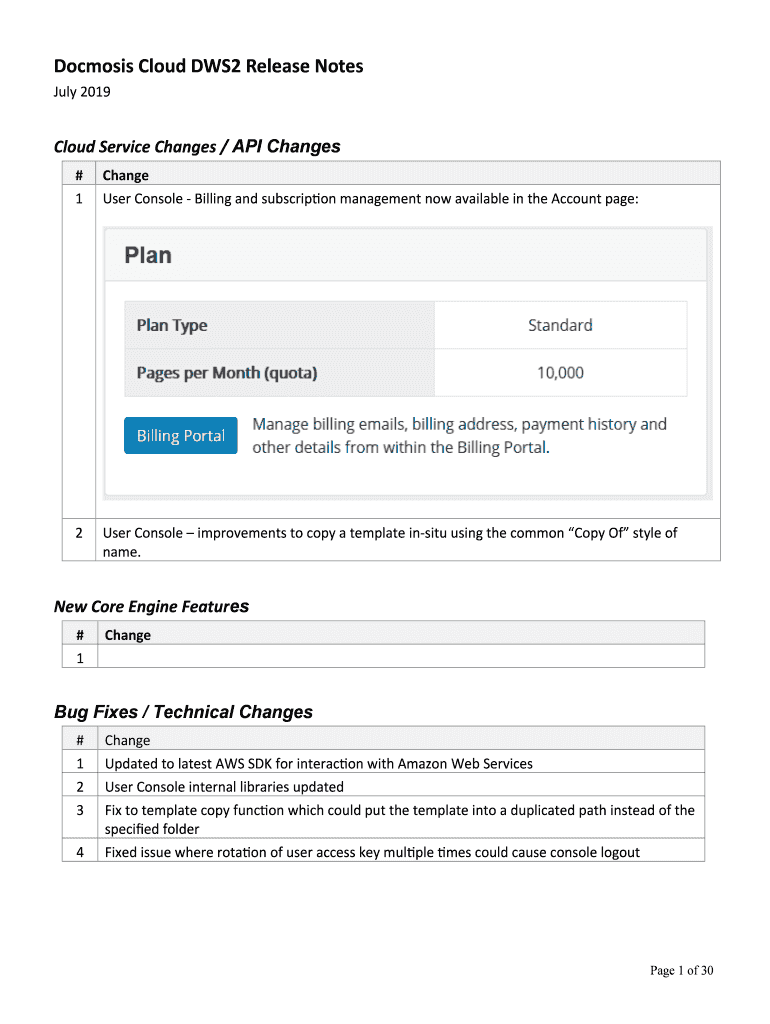This screenshot has width=770, height=1024.
Task: Click the Manage billing emails description text
Action: 459,436
